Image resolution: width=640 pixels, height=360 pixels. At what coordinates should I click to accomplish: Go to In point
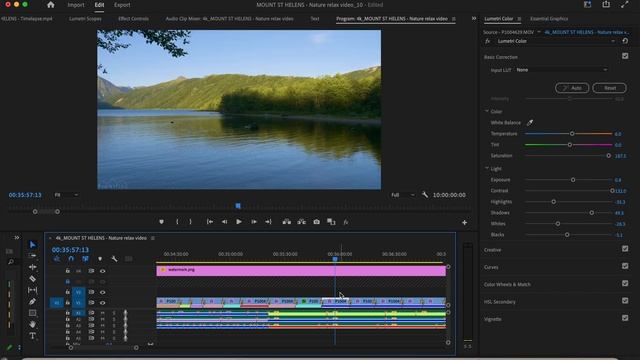pyautogui.click(x=210, y=222)
